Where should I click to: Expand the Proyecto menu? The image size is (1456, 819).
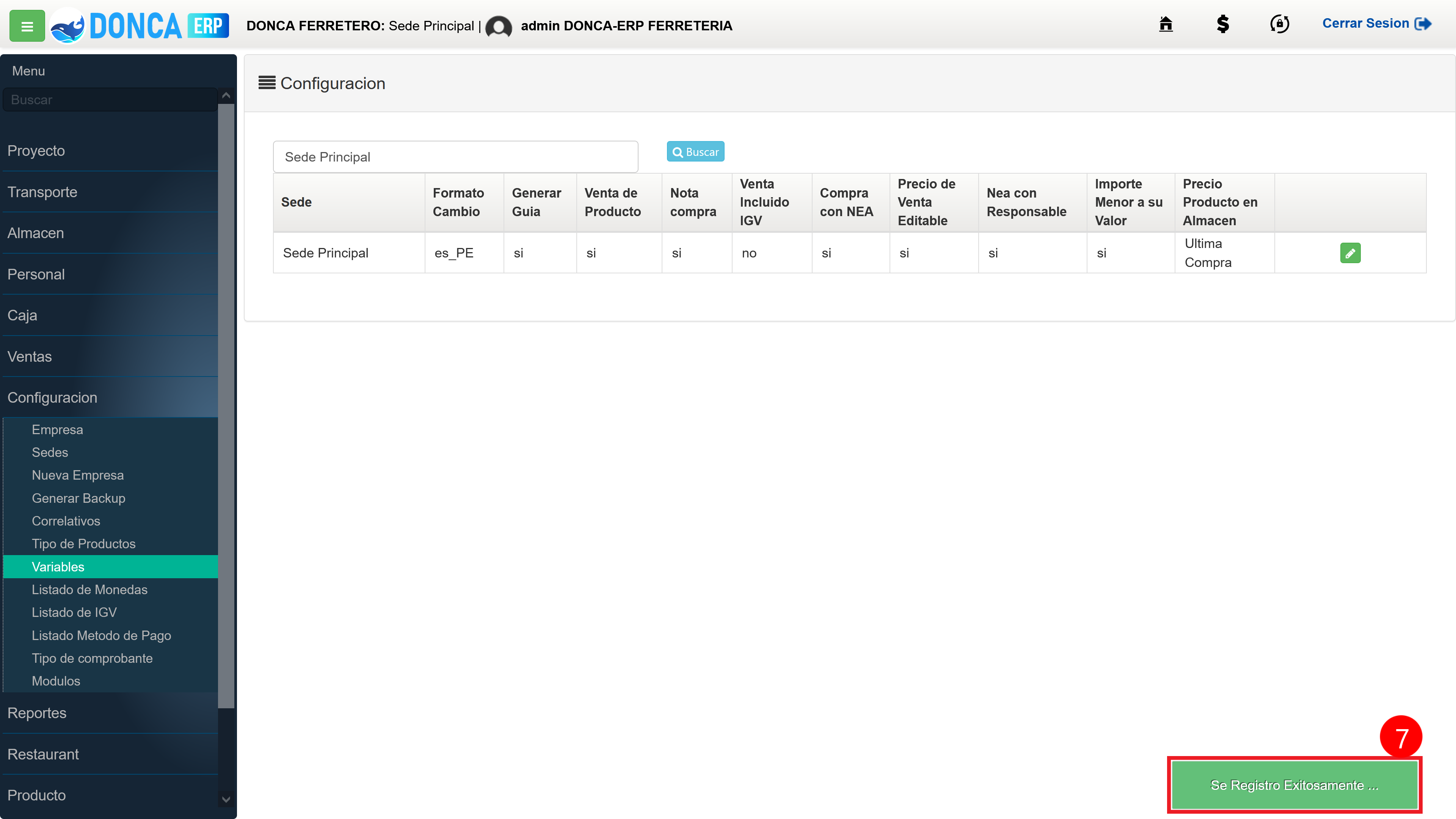click(x=110, y=151)
